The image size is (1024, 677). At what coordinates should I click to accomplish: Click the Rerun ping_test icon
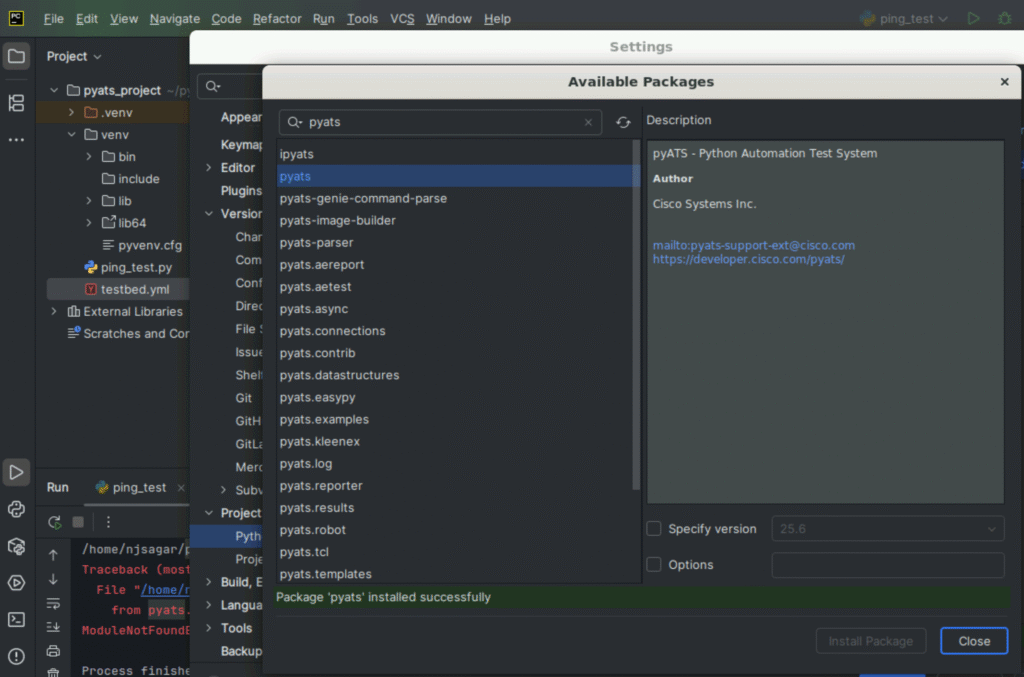[55, 522]
